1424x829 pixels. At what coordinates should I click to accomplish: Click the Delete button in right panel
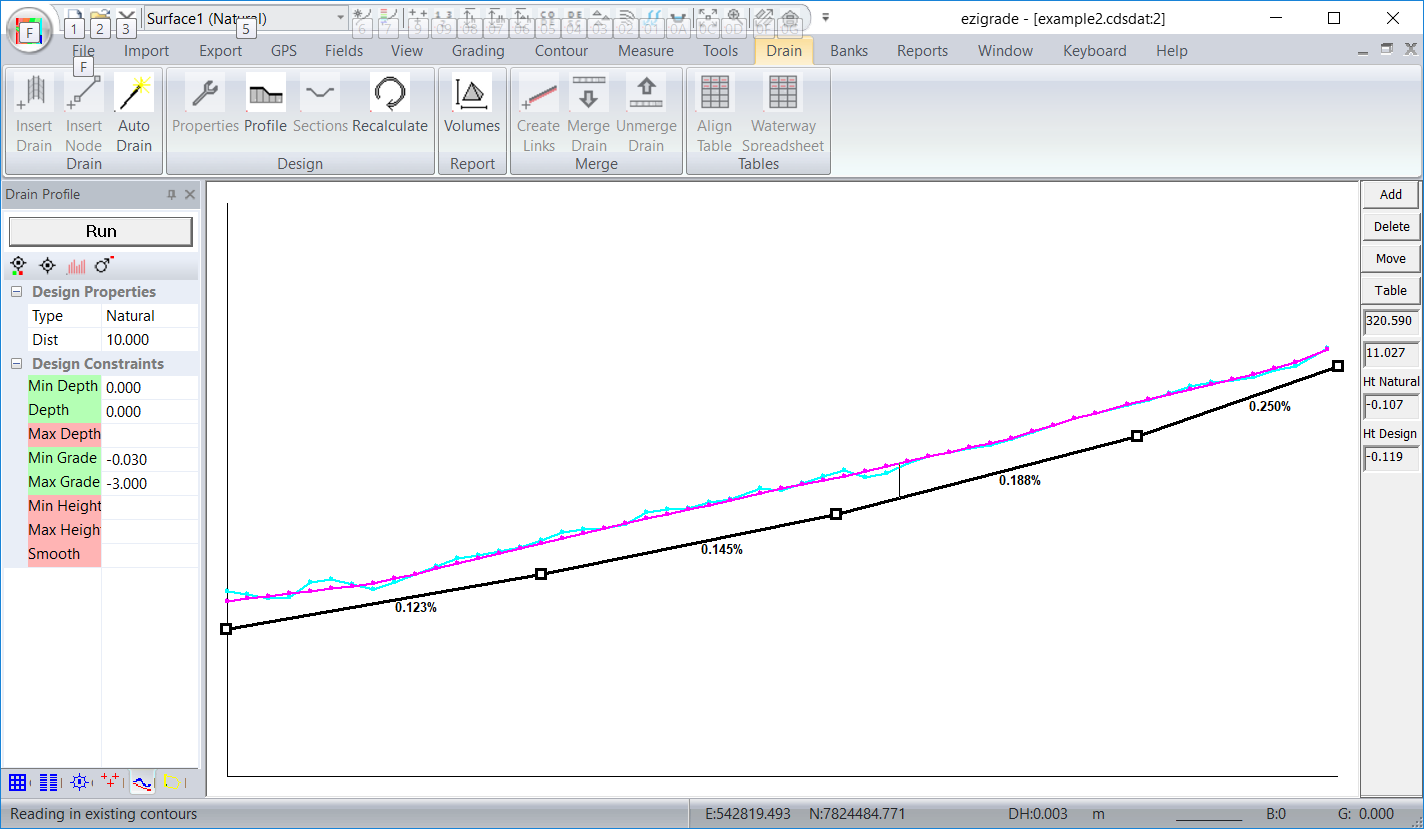pyautogui.click(x=1390, y=227)
